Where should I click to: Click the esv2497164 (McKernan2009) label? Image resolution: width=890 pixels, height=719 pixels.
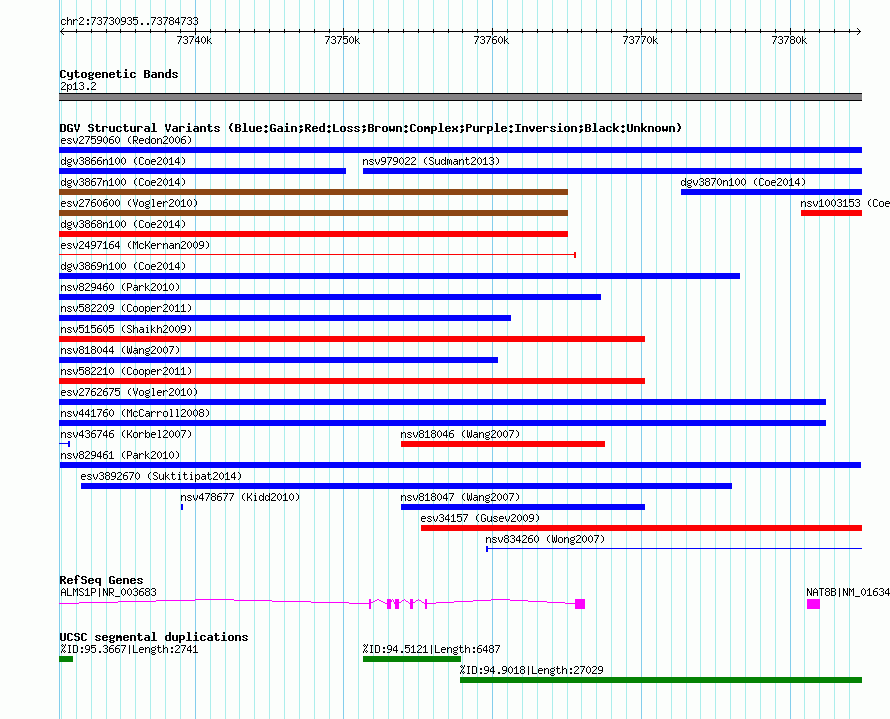(x=135, y=245)
